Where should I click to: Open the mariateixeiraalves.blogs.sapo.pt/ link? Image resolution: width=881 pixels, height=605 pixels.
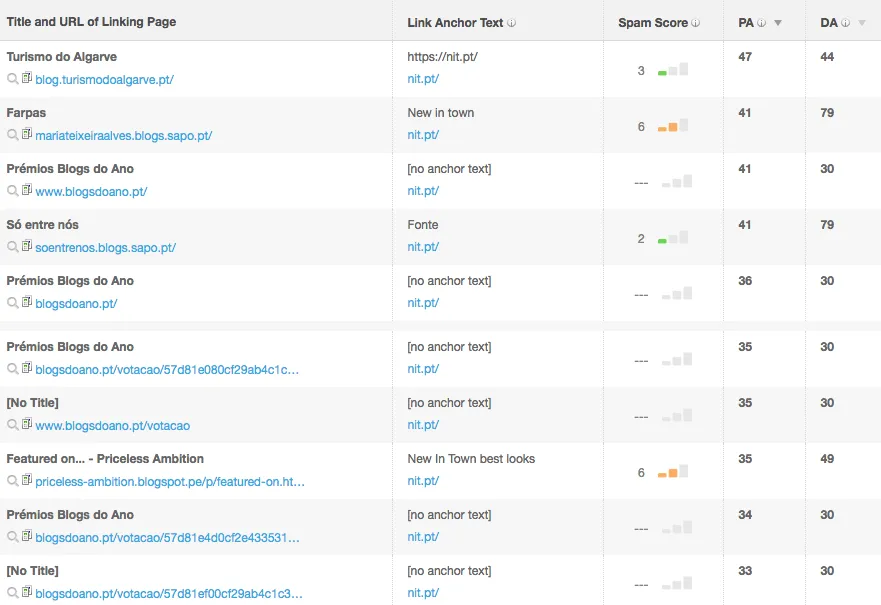click(124, 136)
